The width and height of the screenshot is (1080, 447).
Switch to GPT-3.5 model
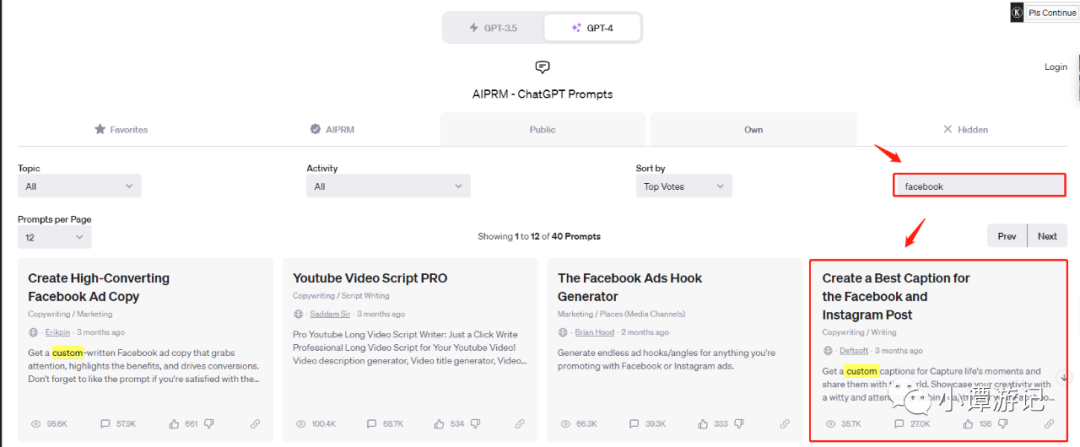click(x=493, y=28)
